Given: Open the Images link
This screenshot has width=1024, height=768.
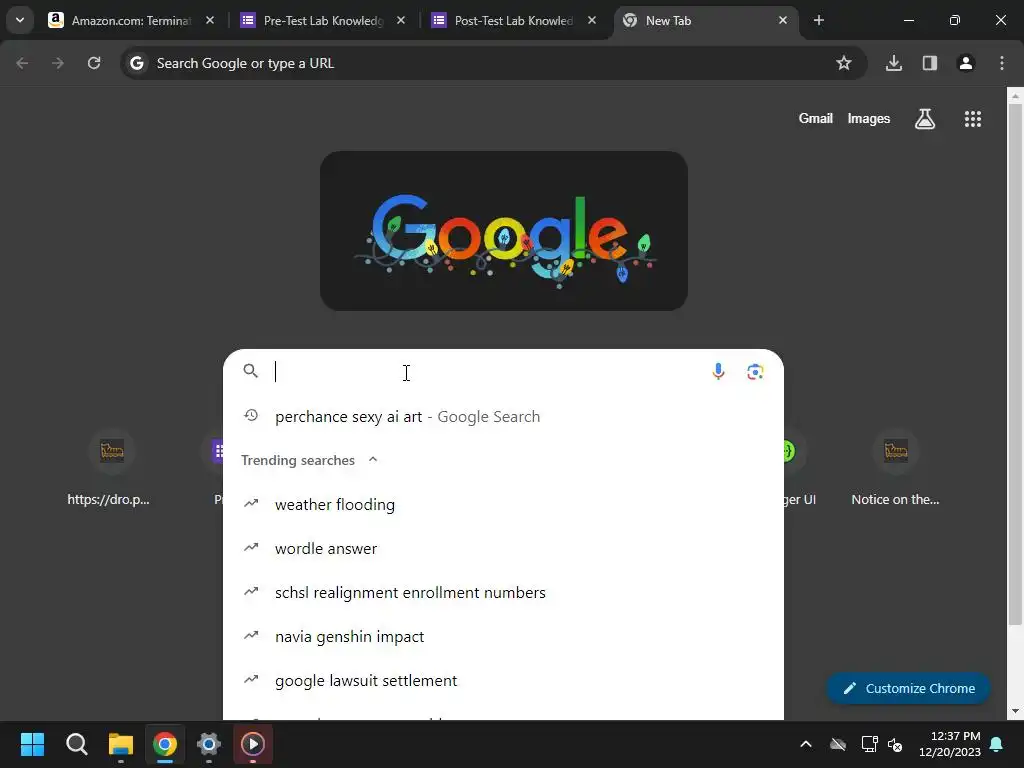Looking at the screenshot, I should coord(869,118).
